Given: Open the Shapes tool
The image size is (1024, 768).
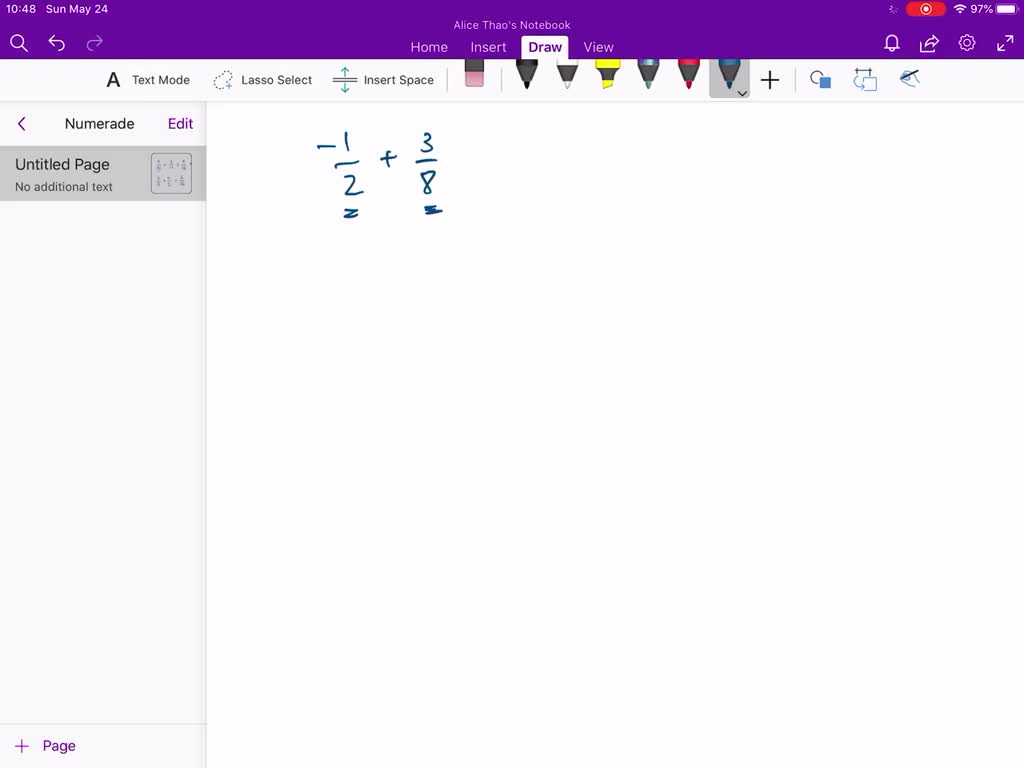Looking at the screenshot, I should [x=820, y=80].
